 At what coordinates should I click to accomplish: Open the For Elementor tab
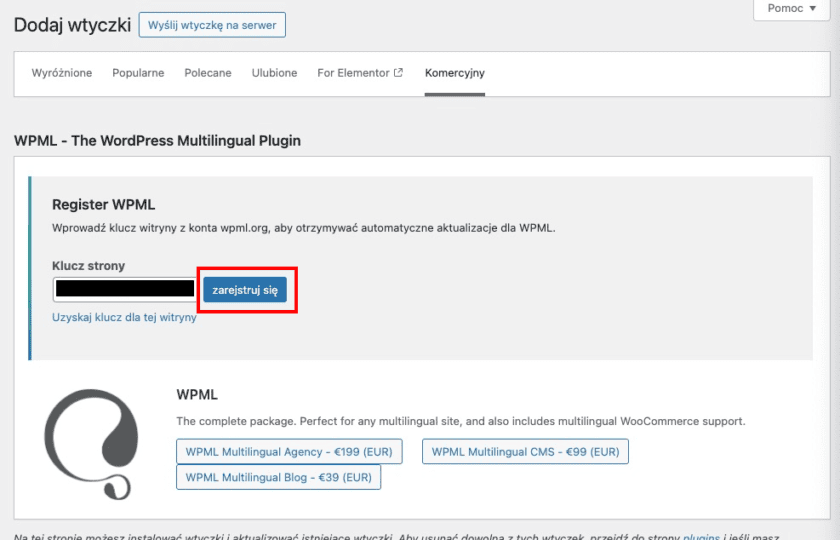pyautogui.click(x=354, y=73)
